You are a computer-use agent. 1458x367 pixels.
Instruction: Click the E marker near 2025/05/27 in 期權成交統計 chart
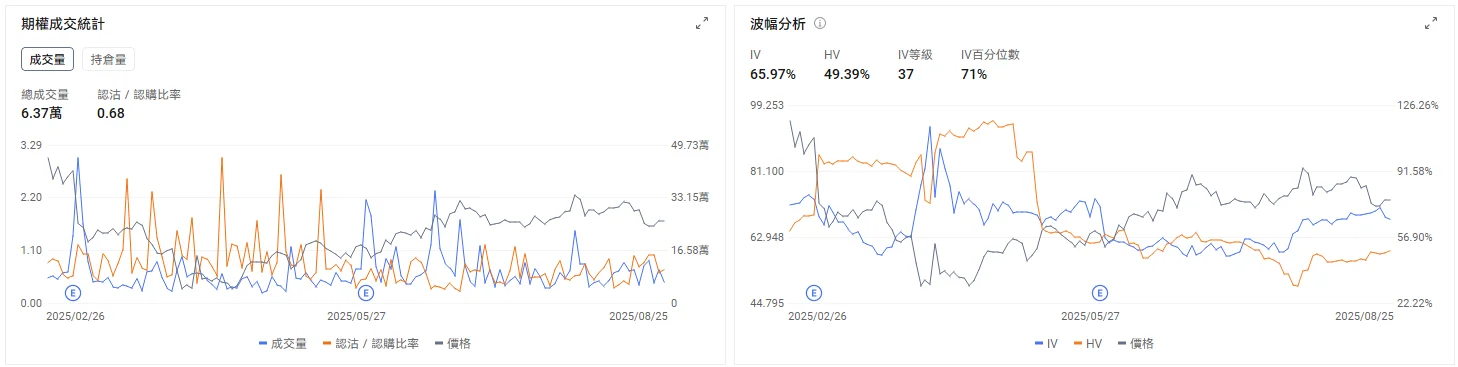coord(365,292)
